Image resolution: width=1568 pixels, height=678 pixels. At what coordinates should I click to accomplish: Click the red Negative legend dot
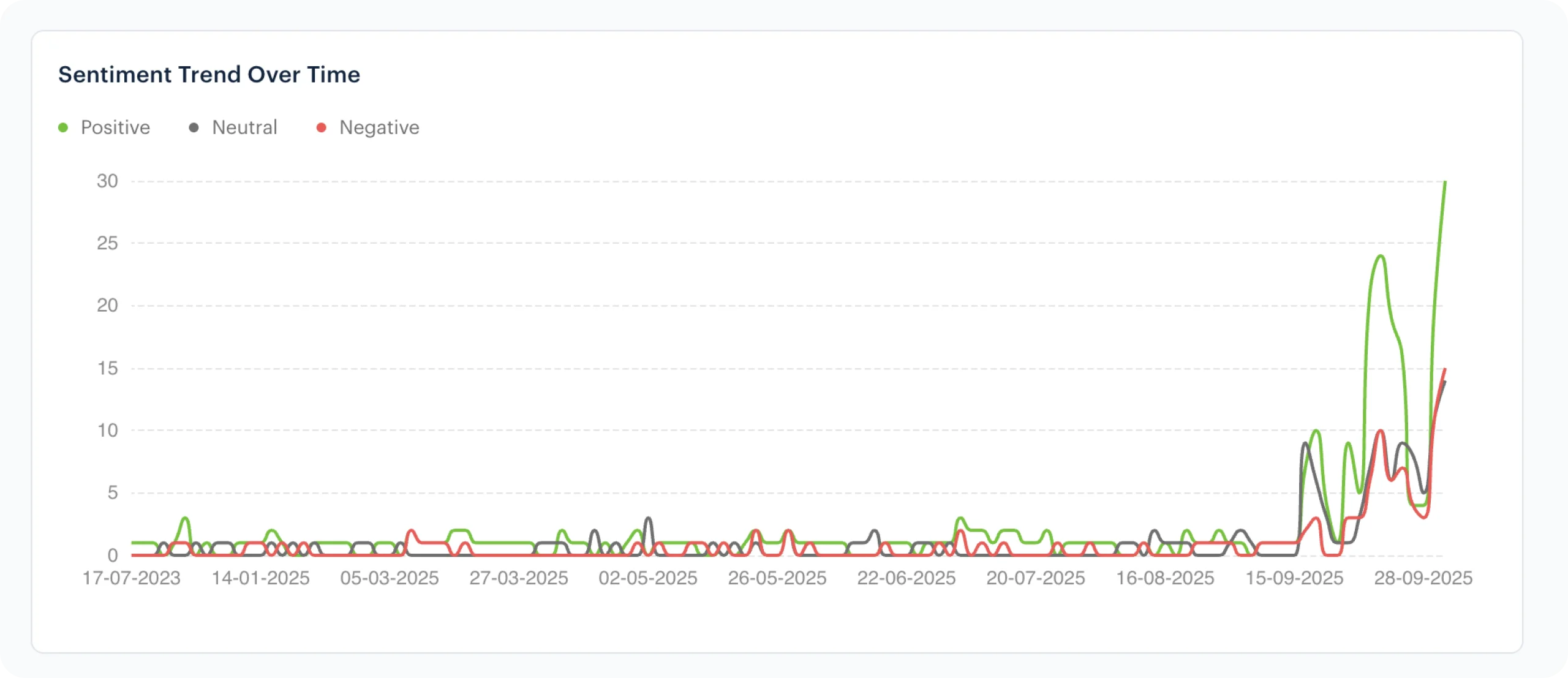coord(321,127)
